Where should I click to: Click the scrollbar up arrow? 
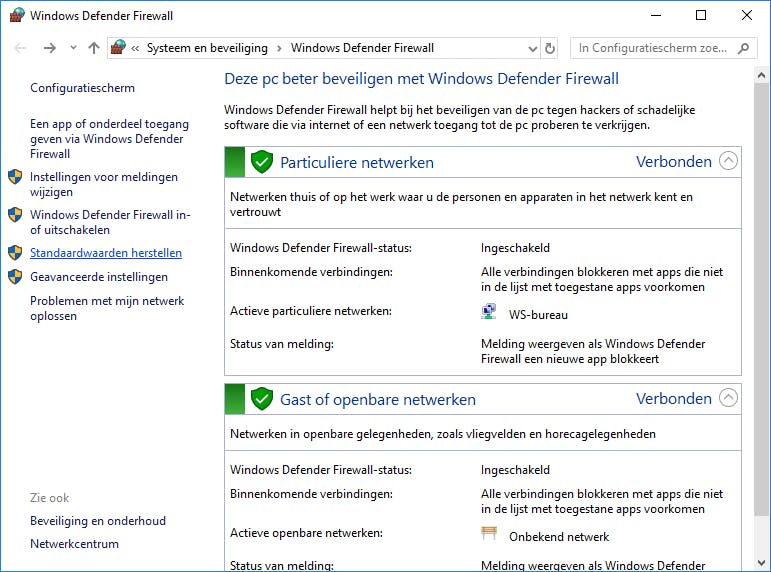(761, 75)
